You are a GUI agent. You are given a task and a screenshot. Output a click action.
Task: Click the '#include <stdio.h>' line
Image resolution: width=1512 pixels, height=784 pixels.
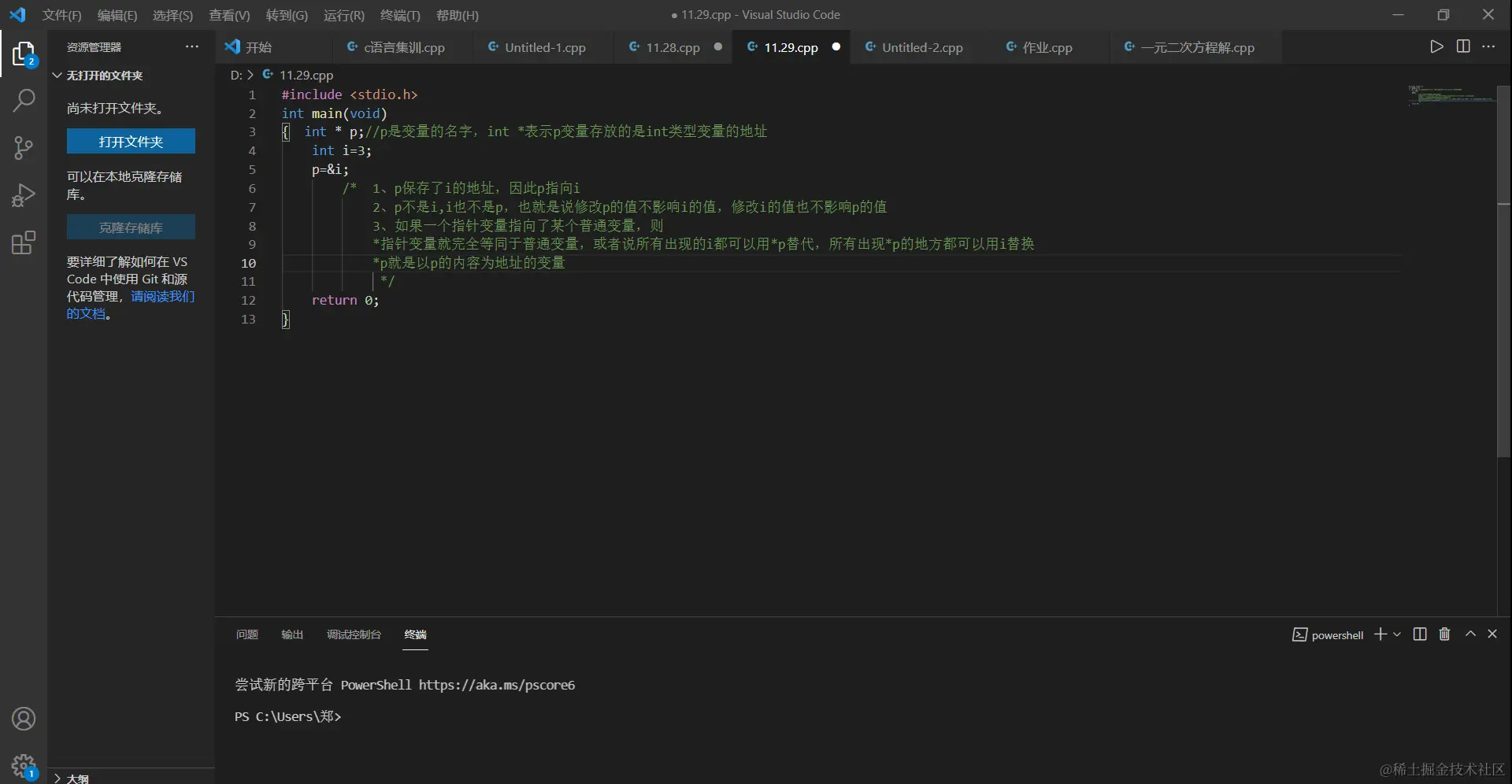point(350,94)
